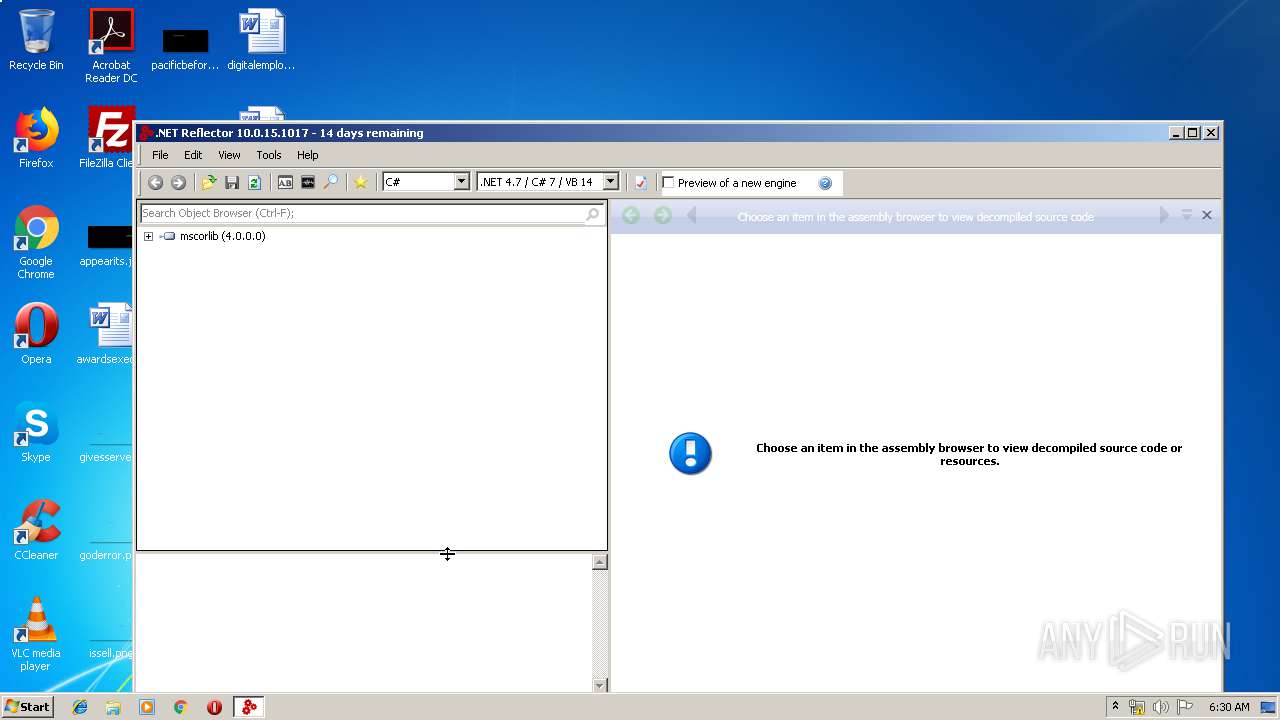This screenshot has width=1280, height=720.
Task: Open search with the magnifier toolbar icon
Action: point(331,182)
